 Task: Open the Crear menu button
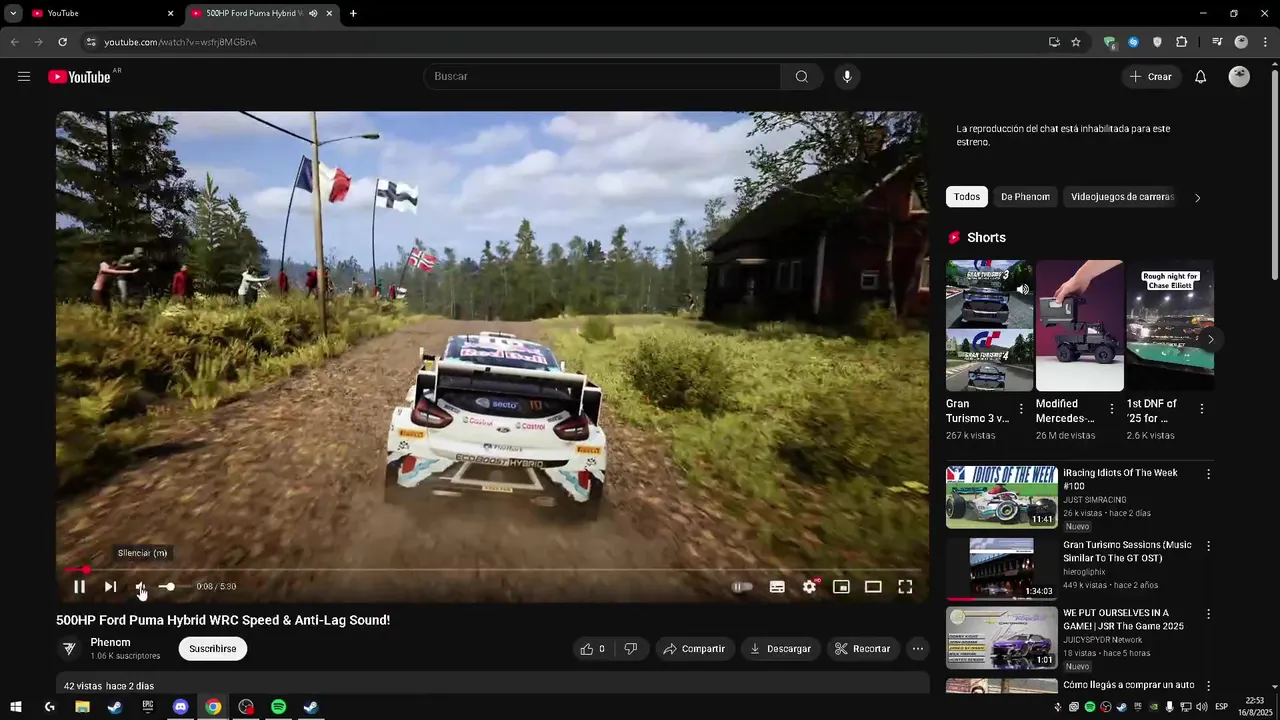pyautogui.click(x=1151, y=77)
